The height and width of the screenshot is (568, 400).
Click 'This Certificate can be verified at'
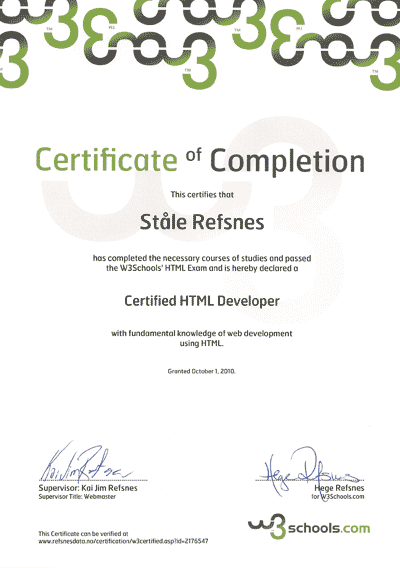point(83,534)
